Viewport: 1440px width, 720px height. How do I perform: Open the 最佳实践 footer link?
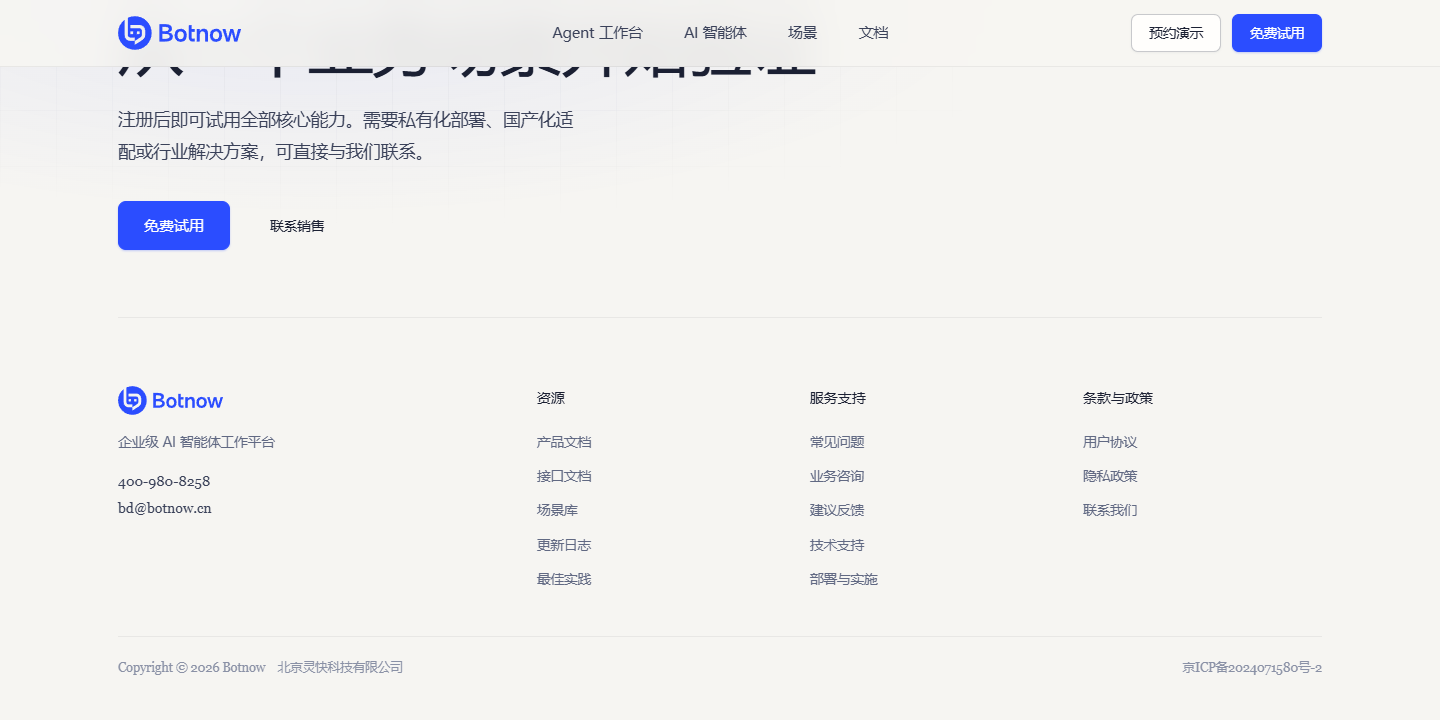[564, 579]
